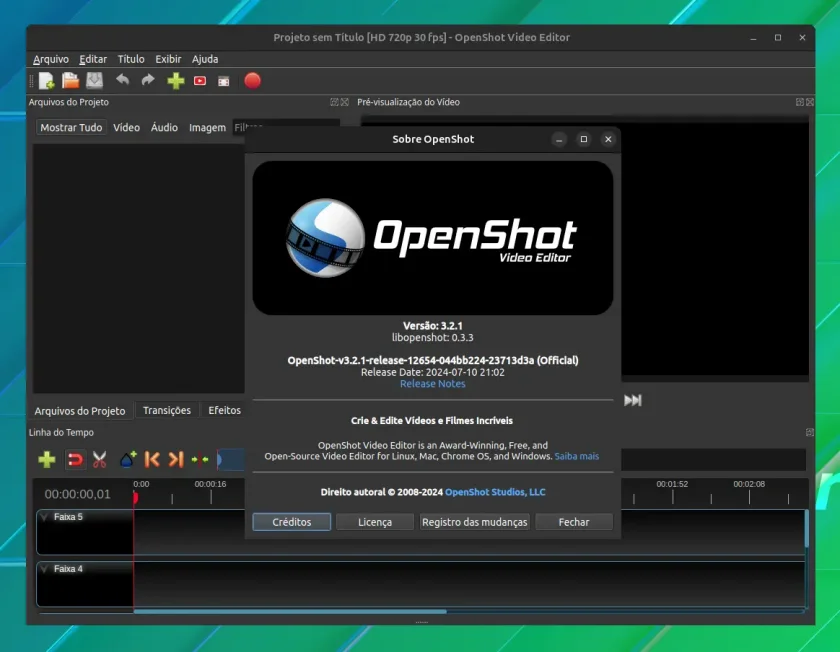This screenshot has height=652, width=840.
Task: Click Fechar in the about dialog
Action: tap(574, 522)
